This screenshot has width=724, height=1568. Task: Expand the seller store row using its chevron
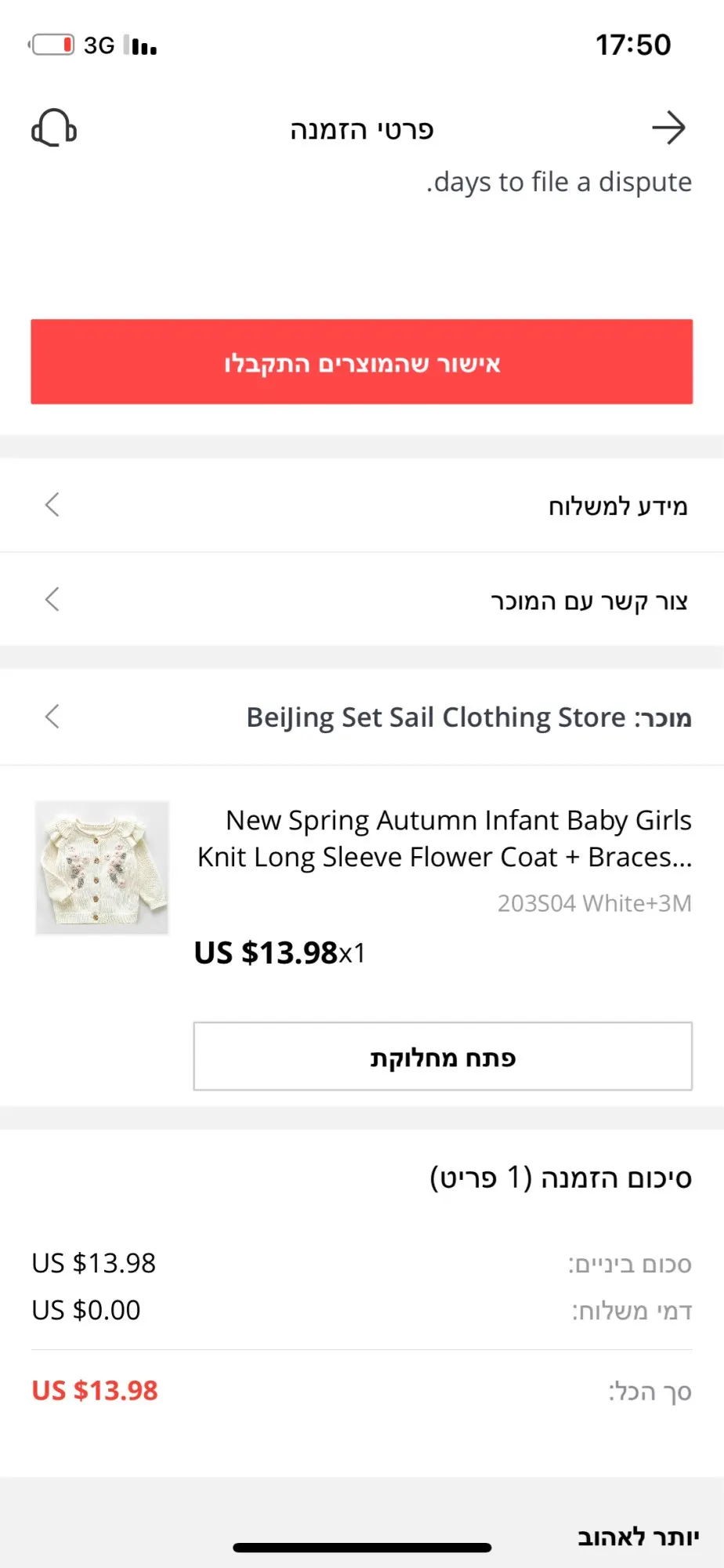pyautogui.click(x=52, y=716)
